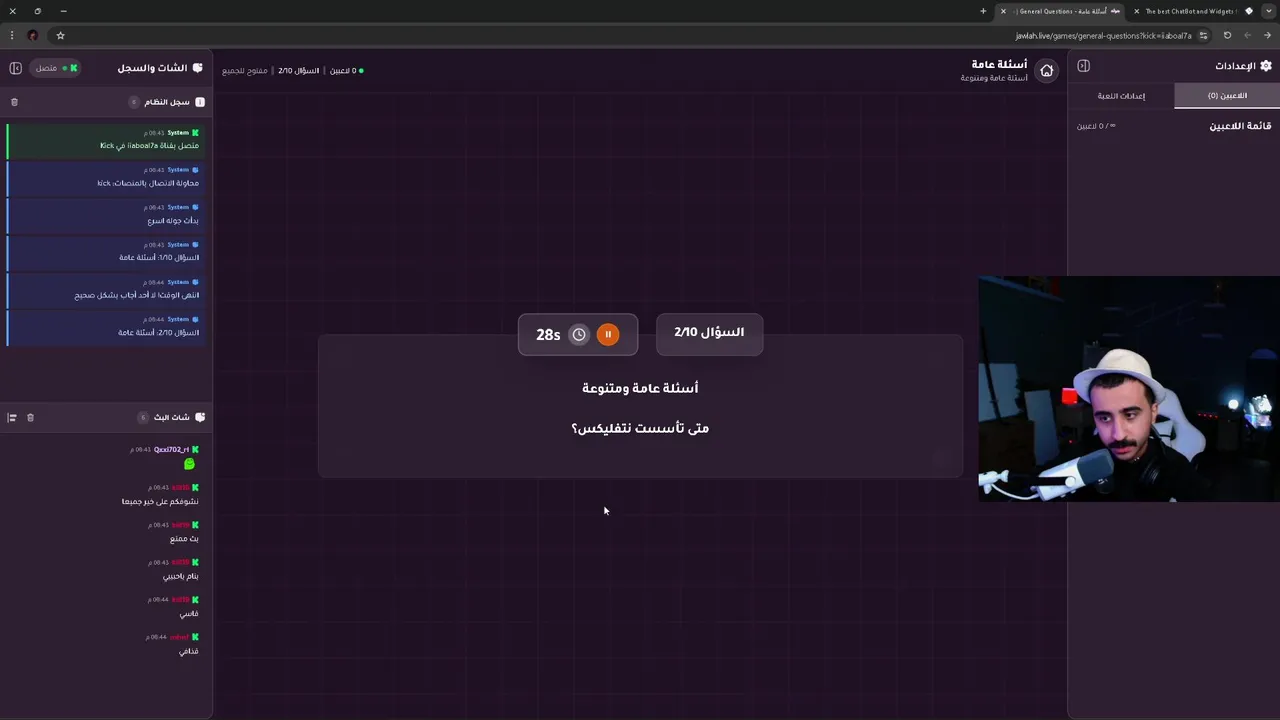Click the clock icon beside 28s
Screen dimensions: 1280x720
[579, 334]
